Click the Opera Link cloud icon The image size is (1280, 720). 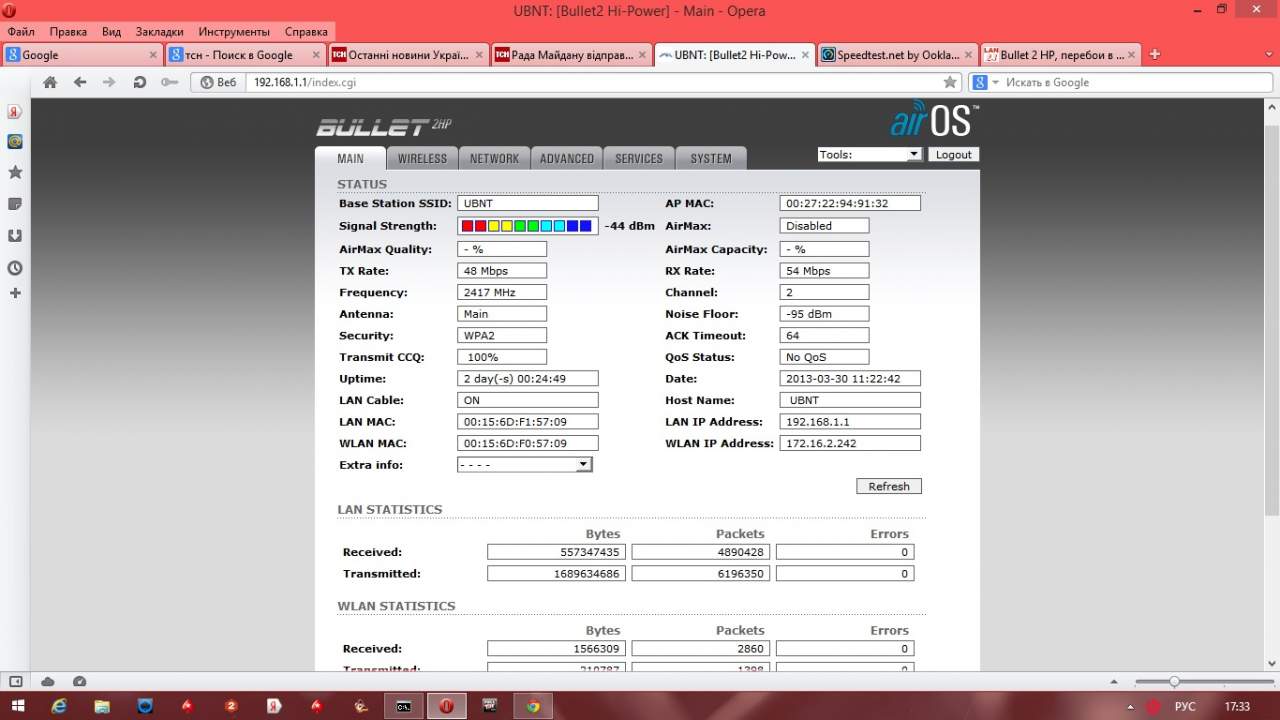click(48, 681)
